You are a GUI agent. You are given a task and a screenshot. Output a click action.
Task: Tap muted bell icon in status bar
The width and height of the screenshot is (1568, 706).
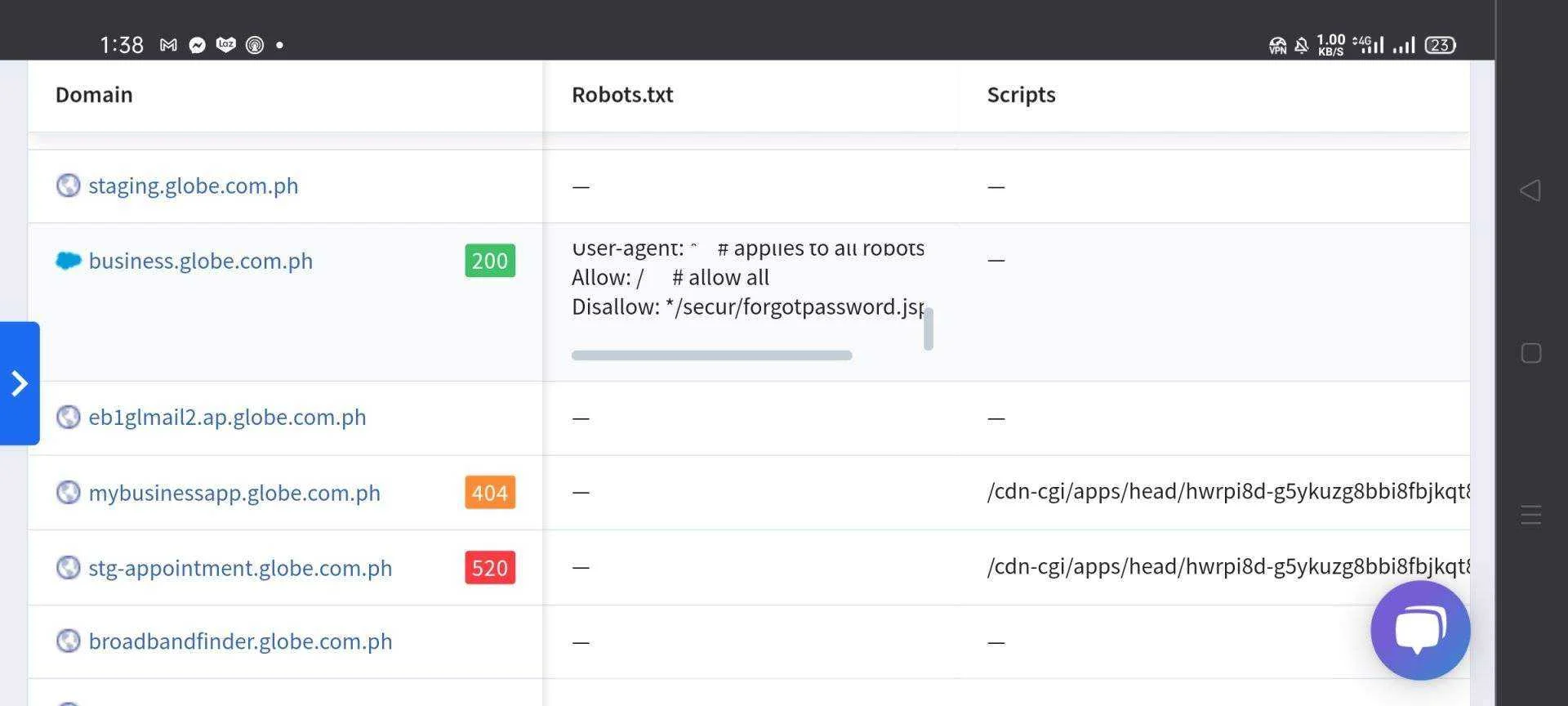pyautogui.click(x=1302, y=45)
